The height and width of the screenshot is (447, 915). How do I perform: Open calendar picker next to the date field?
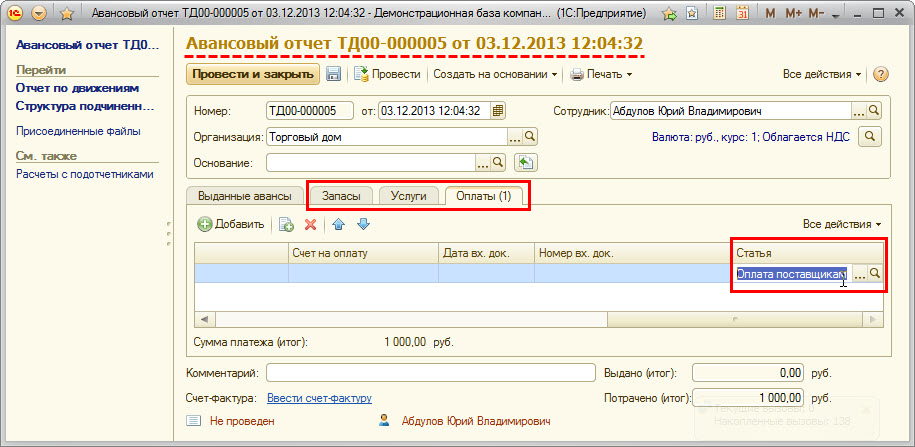click(x=498, y=111)
